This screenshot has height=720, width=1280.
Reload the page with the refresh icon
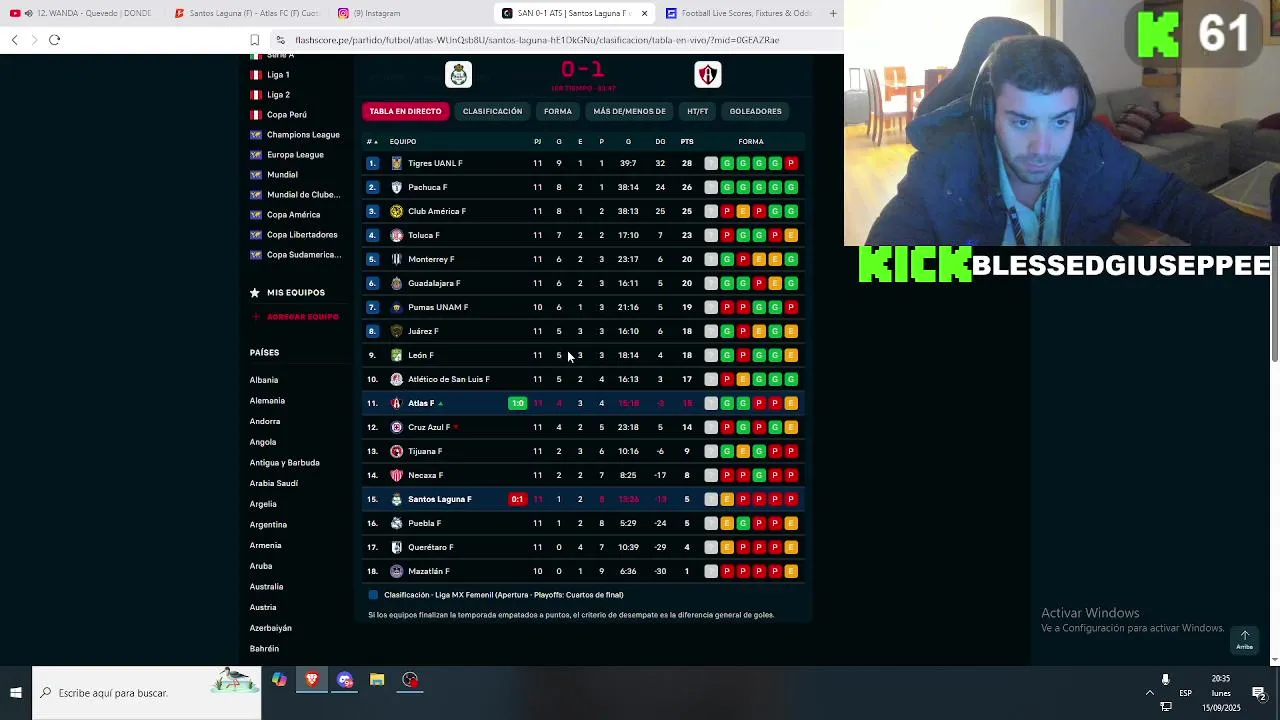[54, 40]
